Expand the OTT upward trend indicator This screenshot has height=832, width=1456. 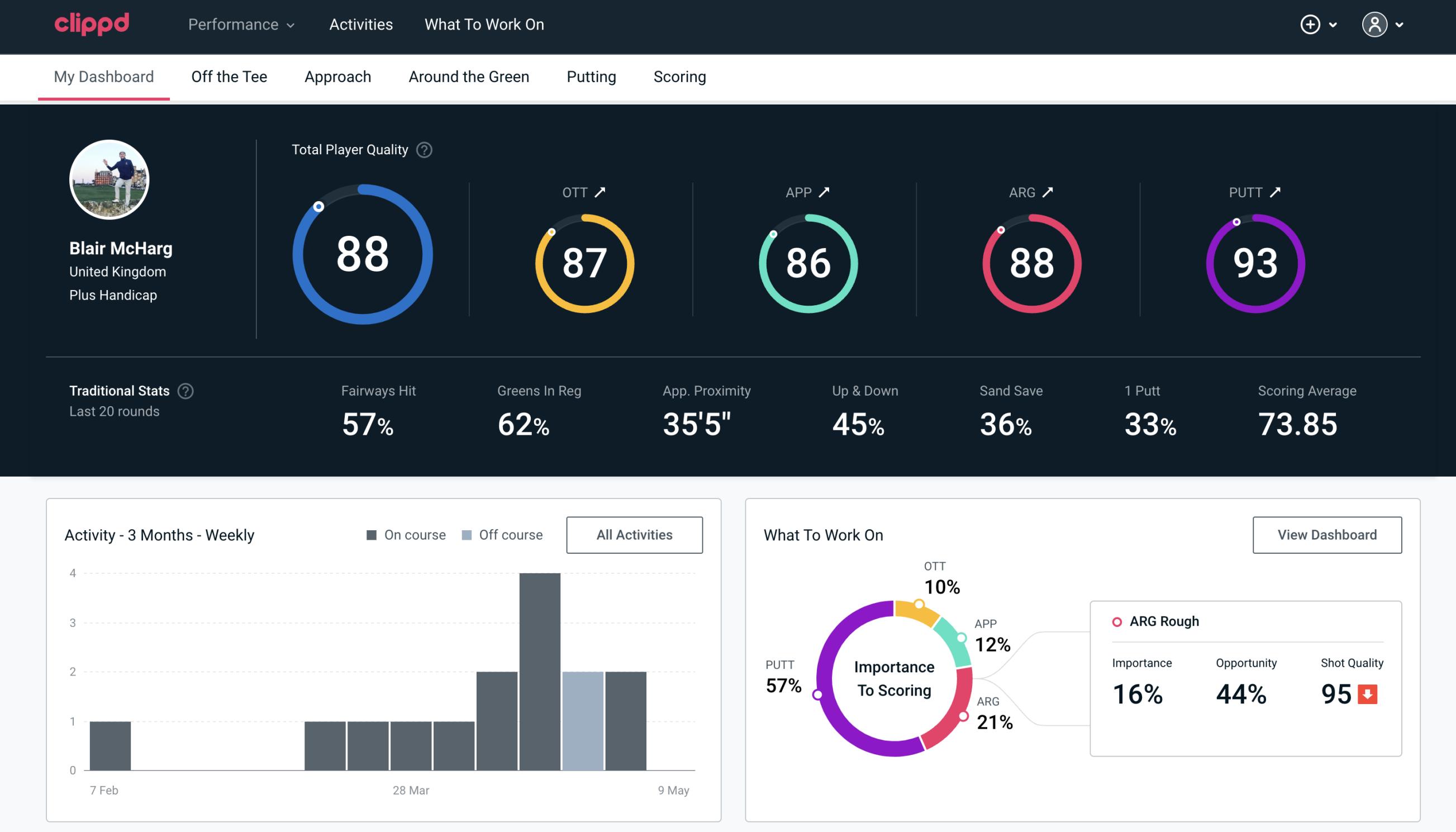pyautogui.click(x=601, y=191)
